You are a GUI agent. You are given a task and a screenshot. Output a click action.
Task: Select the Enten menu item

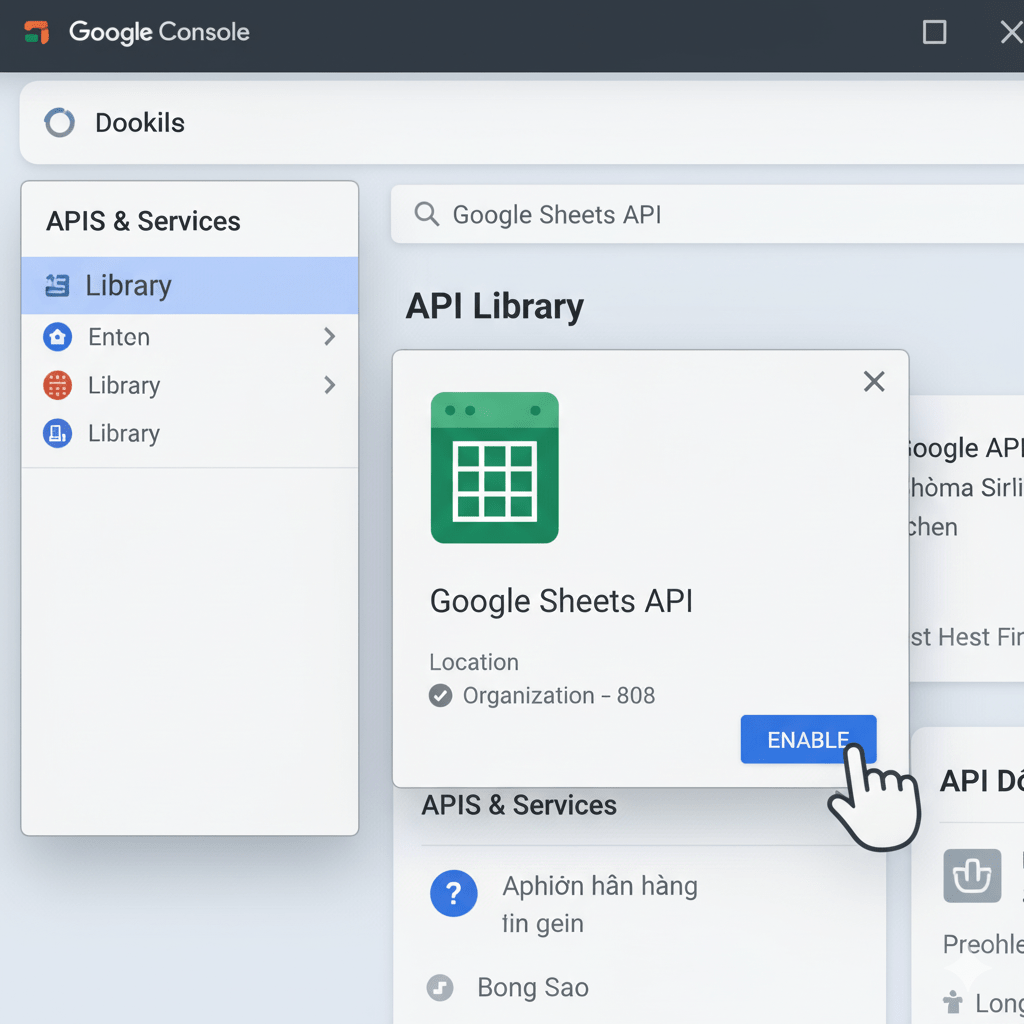pyautogui.click(x=120, y=337)
